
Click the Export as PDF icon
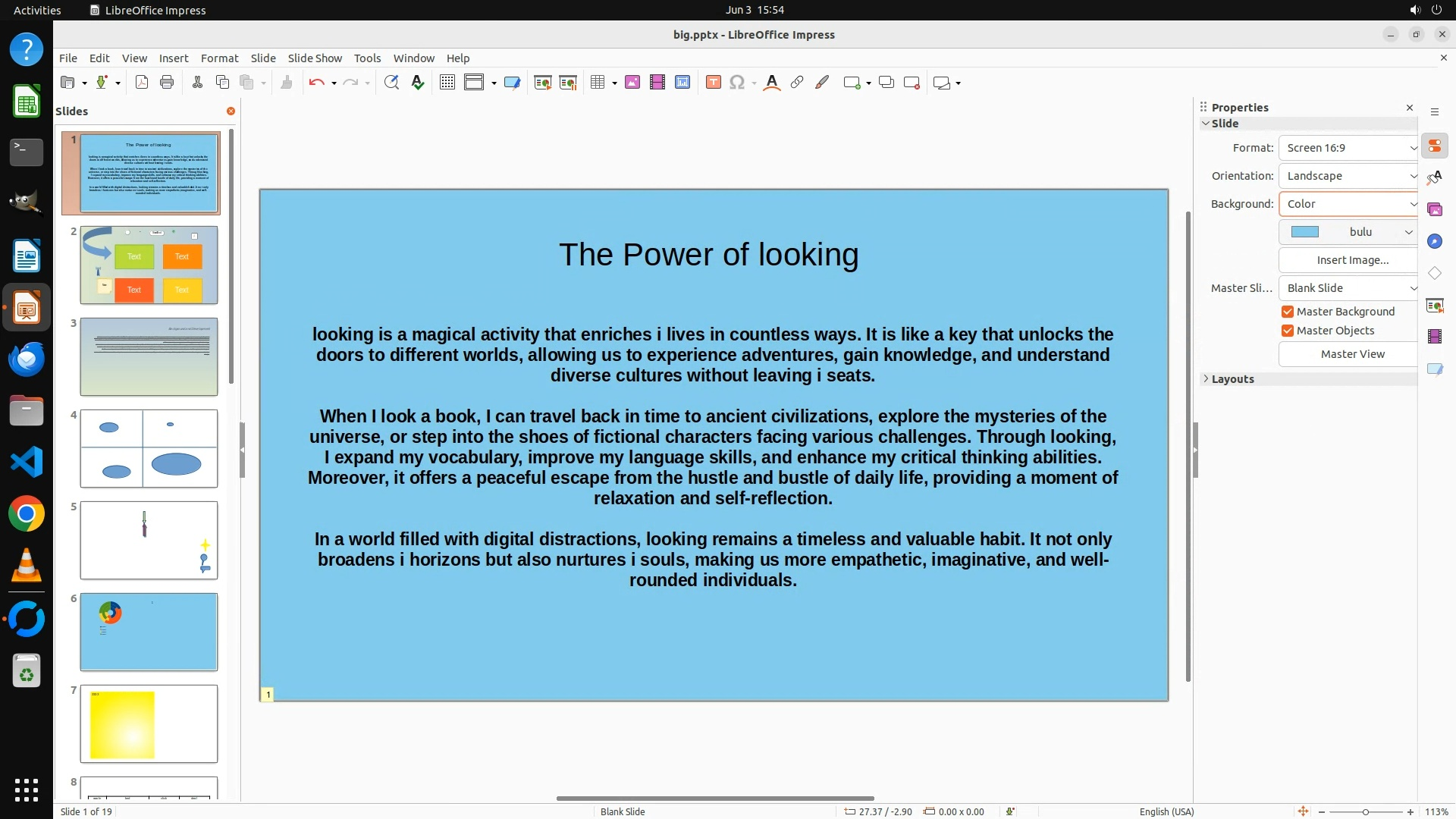pos(142,83)
